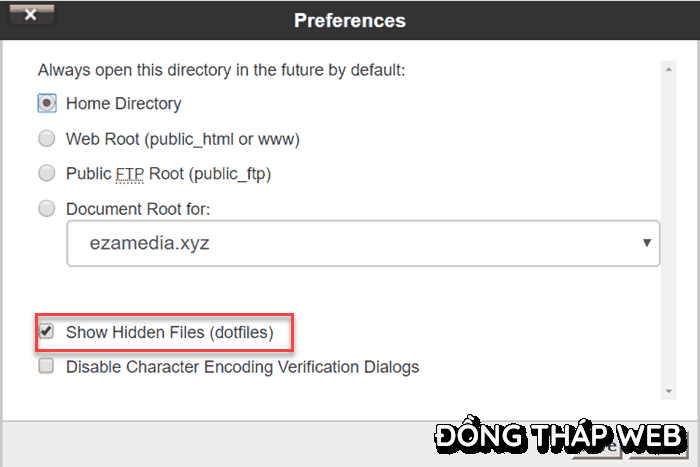Click the Web Root (public_html or www) label
Screen dimensions: 700x467
183,139
